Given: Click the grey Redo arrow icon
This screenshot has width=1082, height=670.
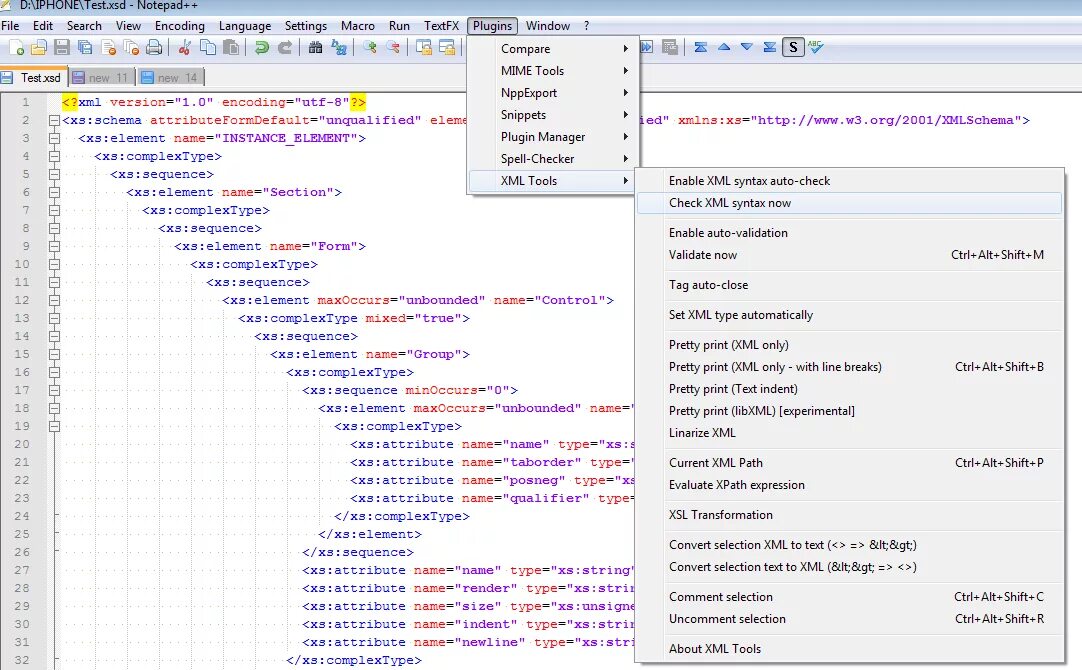Looking at the screenshot, I should (x=284, y=48).
